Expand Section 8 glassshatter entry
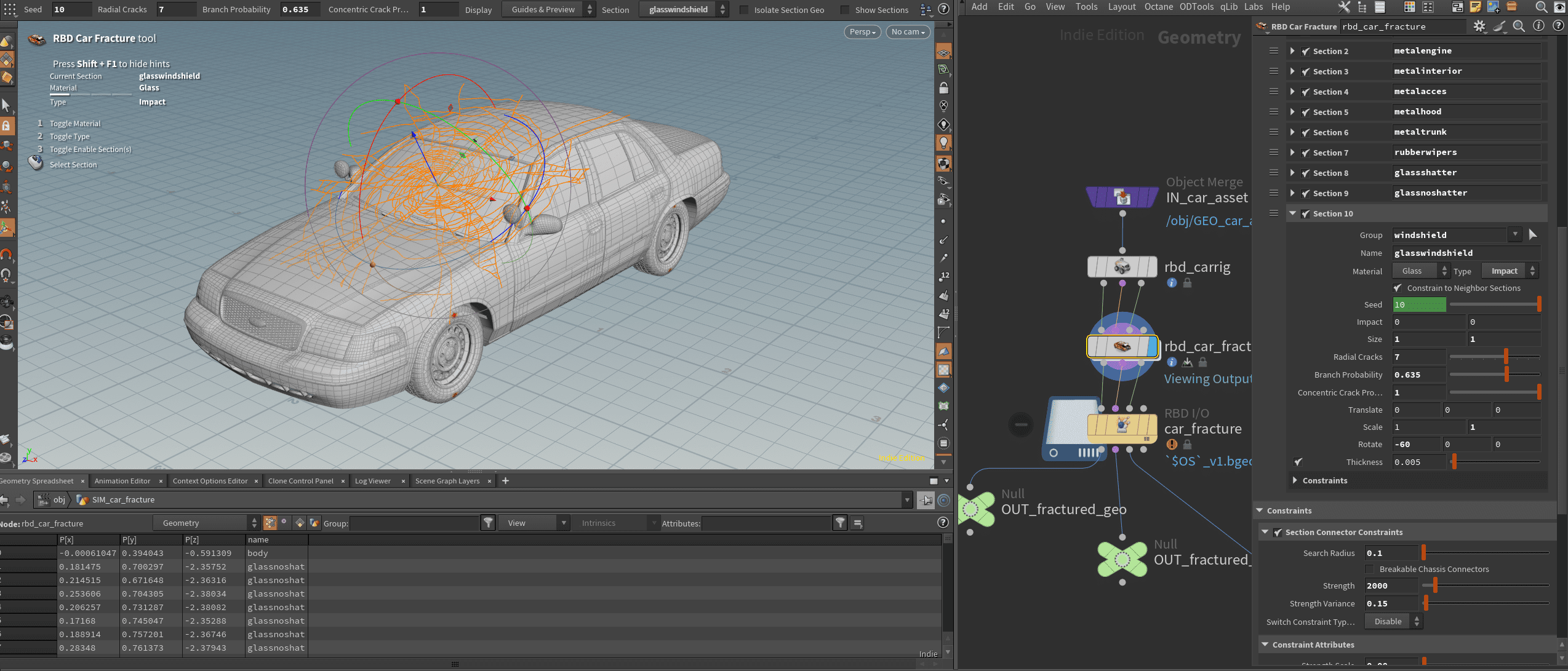The image size is (1568, 671). (1292, 173)
